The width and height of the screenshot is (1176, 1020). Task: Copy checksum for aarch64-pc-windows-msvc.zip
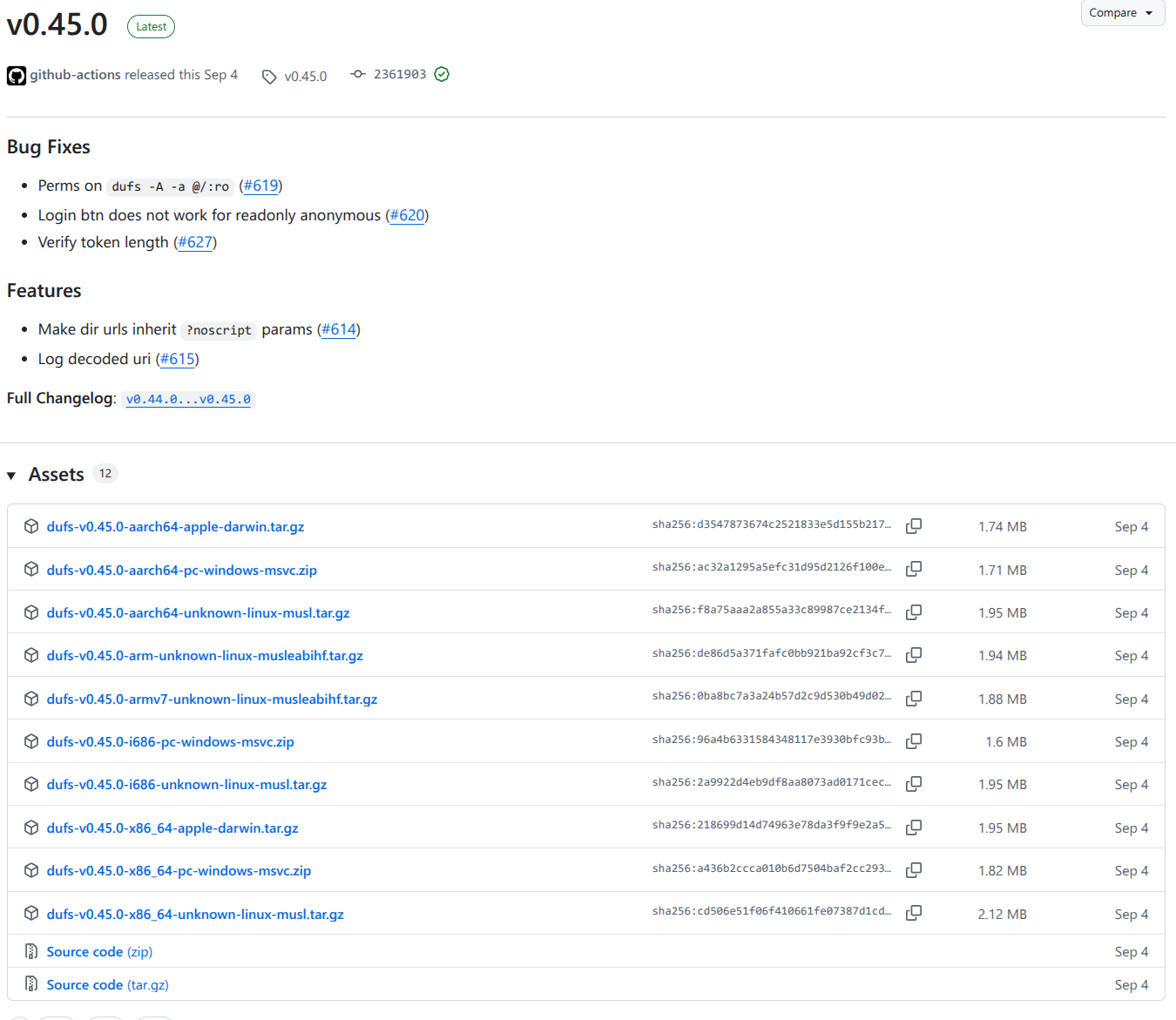pos(913,569)
